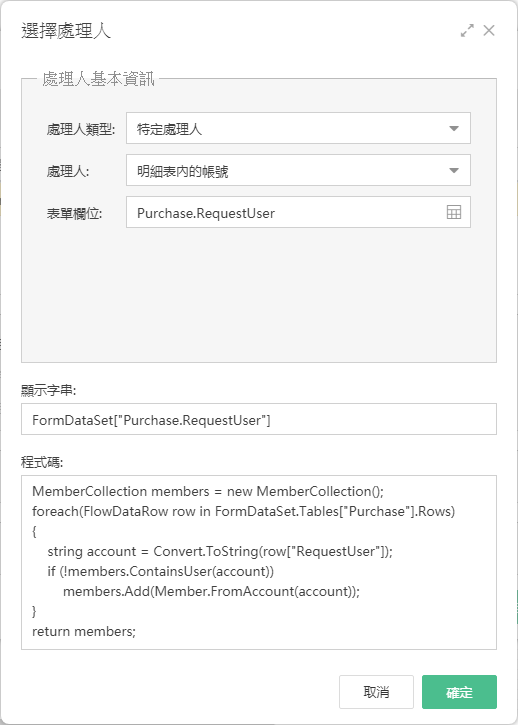Open the table picker icon in 表單欄位
Viewport: 518px width, 725px height.
pyautogui.click(x=454, y=213)
